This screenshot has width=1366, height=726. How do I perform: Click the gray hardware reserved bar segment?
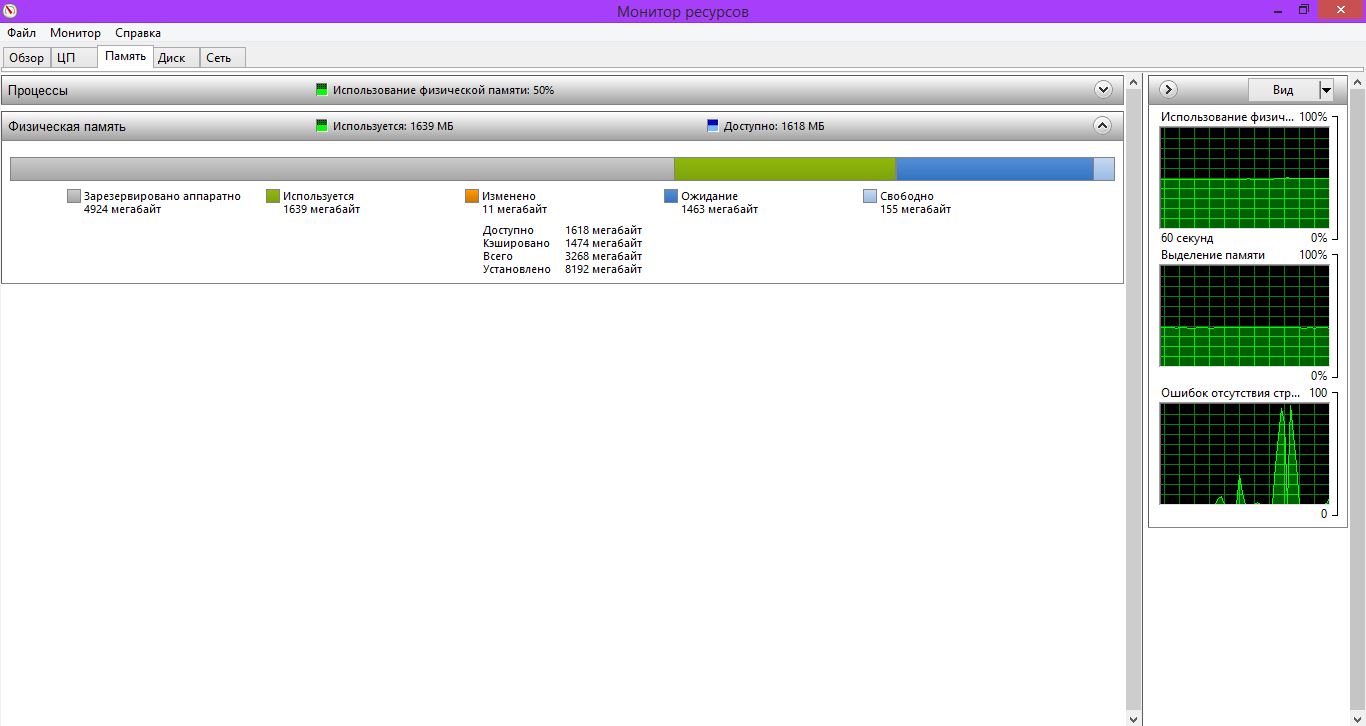[x=342, y=169]
